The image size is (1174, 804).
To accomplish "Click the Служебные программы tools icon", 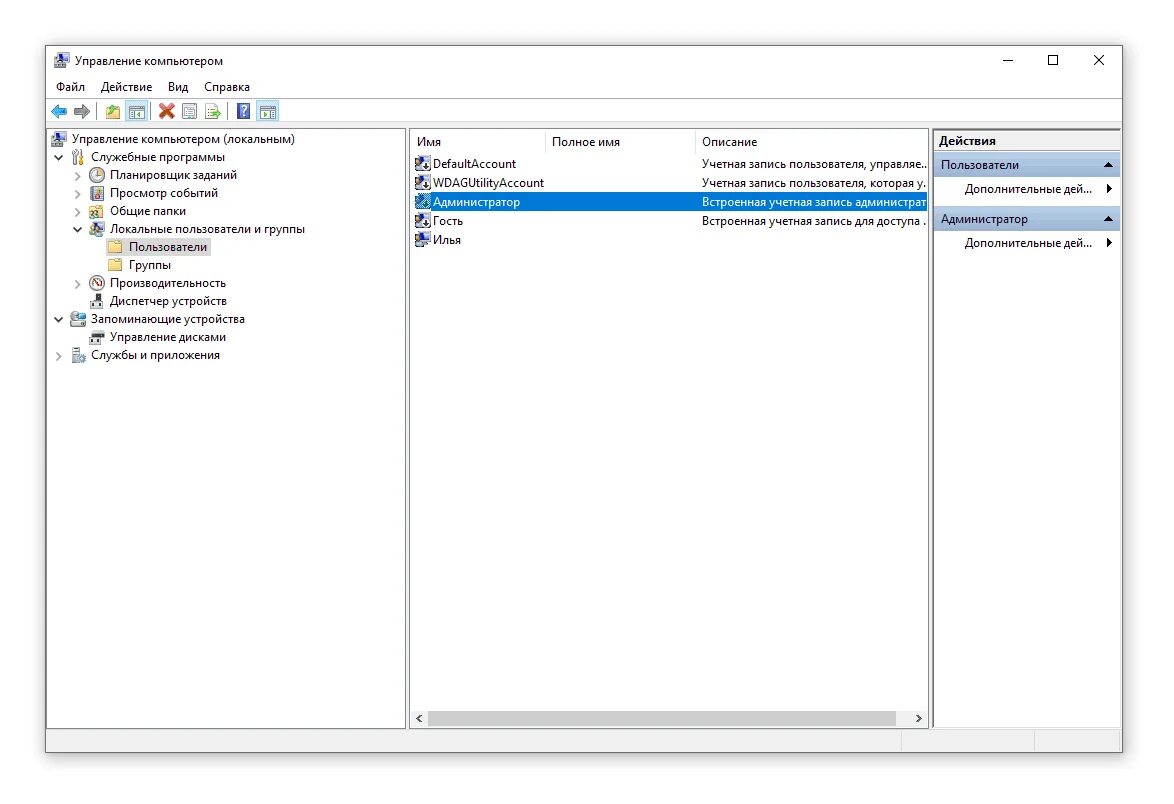I will 77,157.
